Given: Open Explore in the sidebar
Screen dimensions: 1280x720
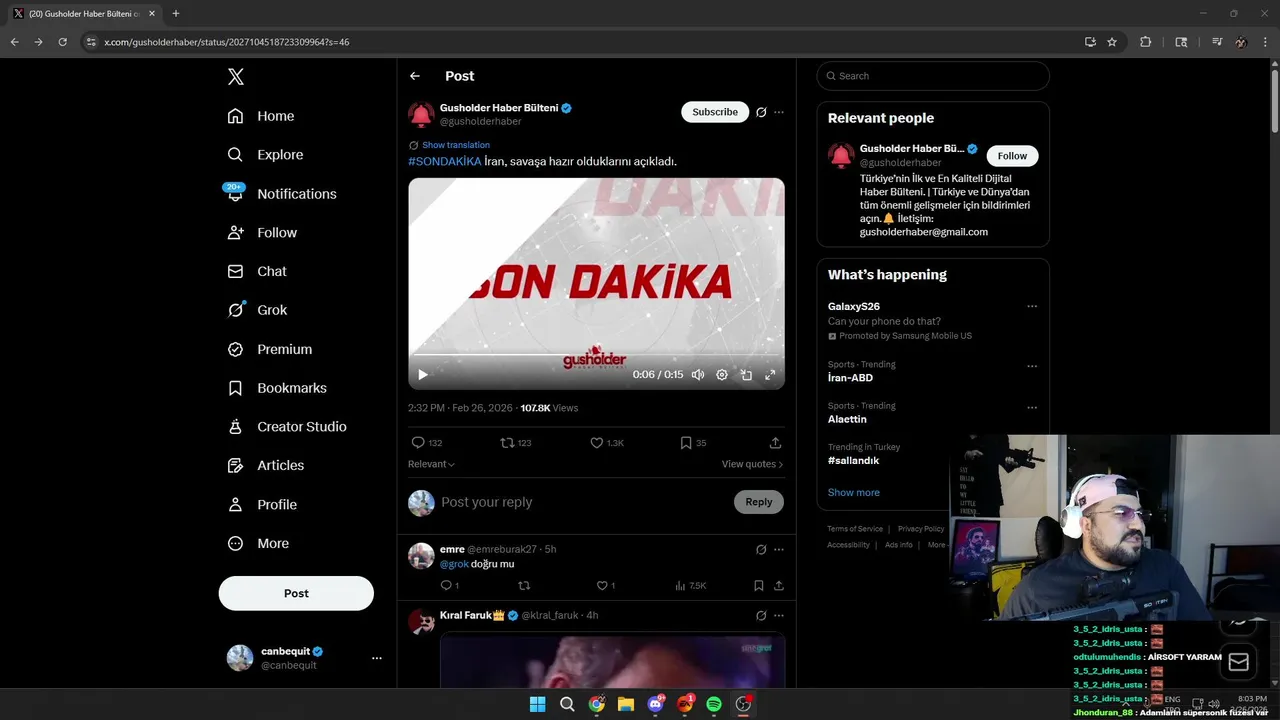Looking at the screenshot, I should 265,155.
